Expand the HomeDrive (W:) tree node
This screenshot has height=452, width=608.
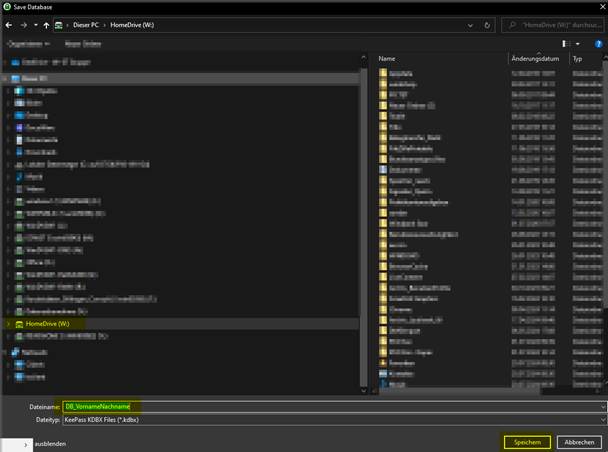[9, 324]
